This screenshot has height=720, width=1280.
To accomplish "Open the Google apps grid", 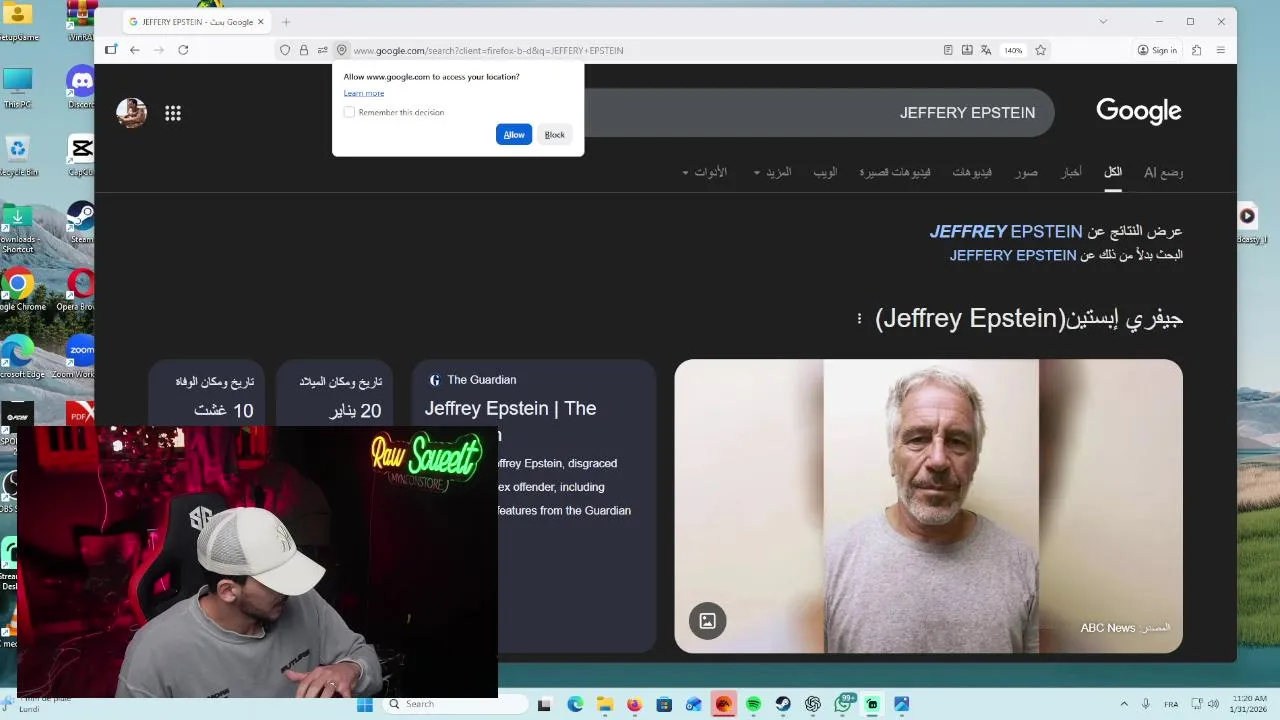I will (x=173, y=113).
